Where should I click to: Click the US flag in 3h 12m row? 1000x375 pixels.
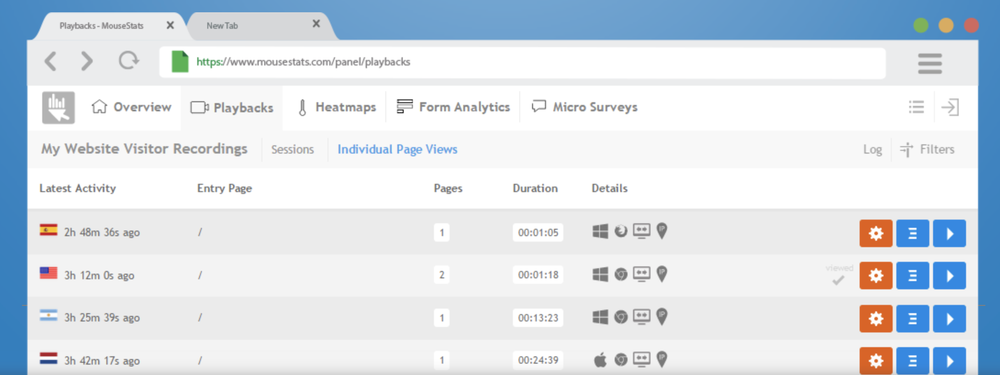tap(48, 273)
